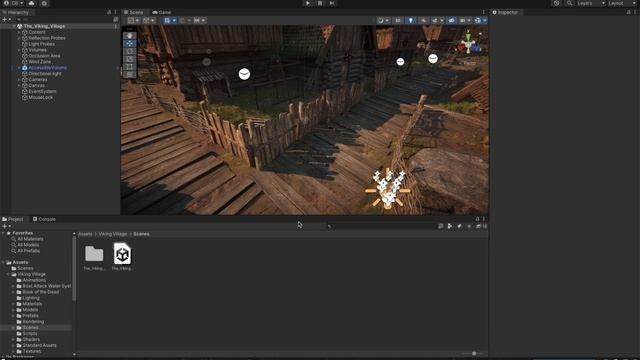The width and height of the screenshot is (640, 360).
Task: Select the Move tool in scene overlay
Action: click(130, 43)
